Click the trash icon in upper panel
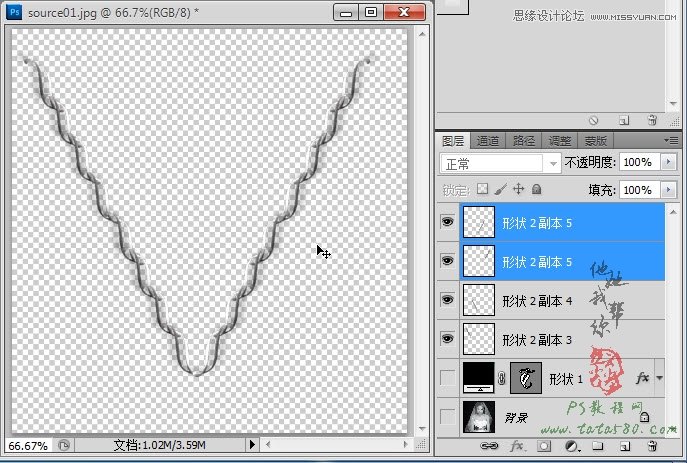 pyautogui.click(x=652, y=120)
